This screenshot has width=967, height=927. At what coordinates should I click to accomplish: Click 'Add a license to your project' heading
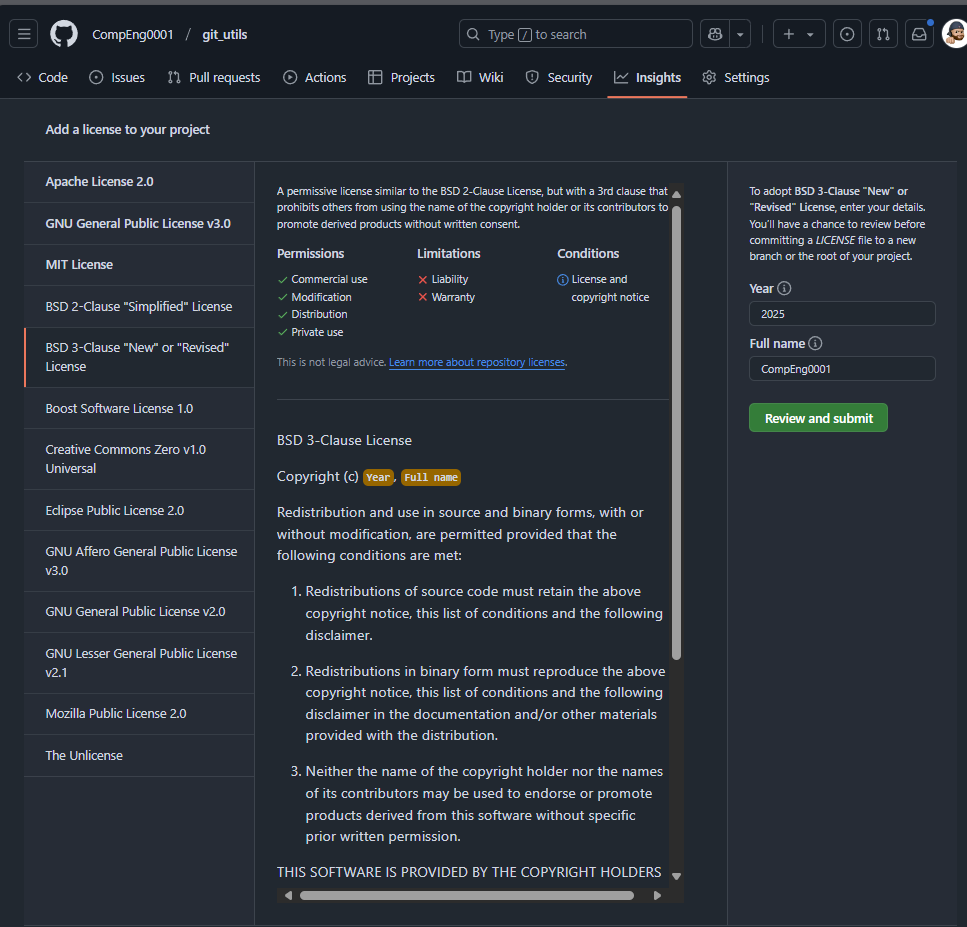tap(128, 130)
